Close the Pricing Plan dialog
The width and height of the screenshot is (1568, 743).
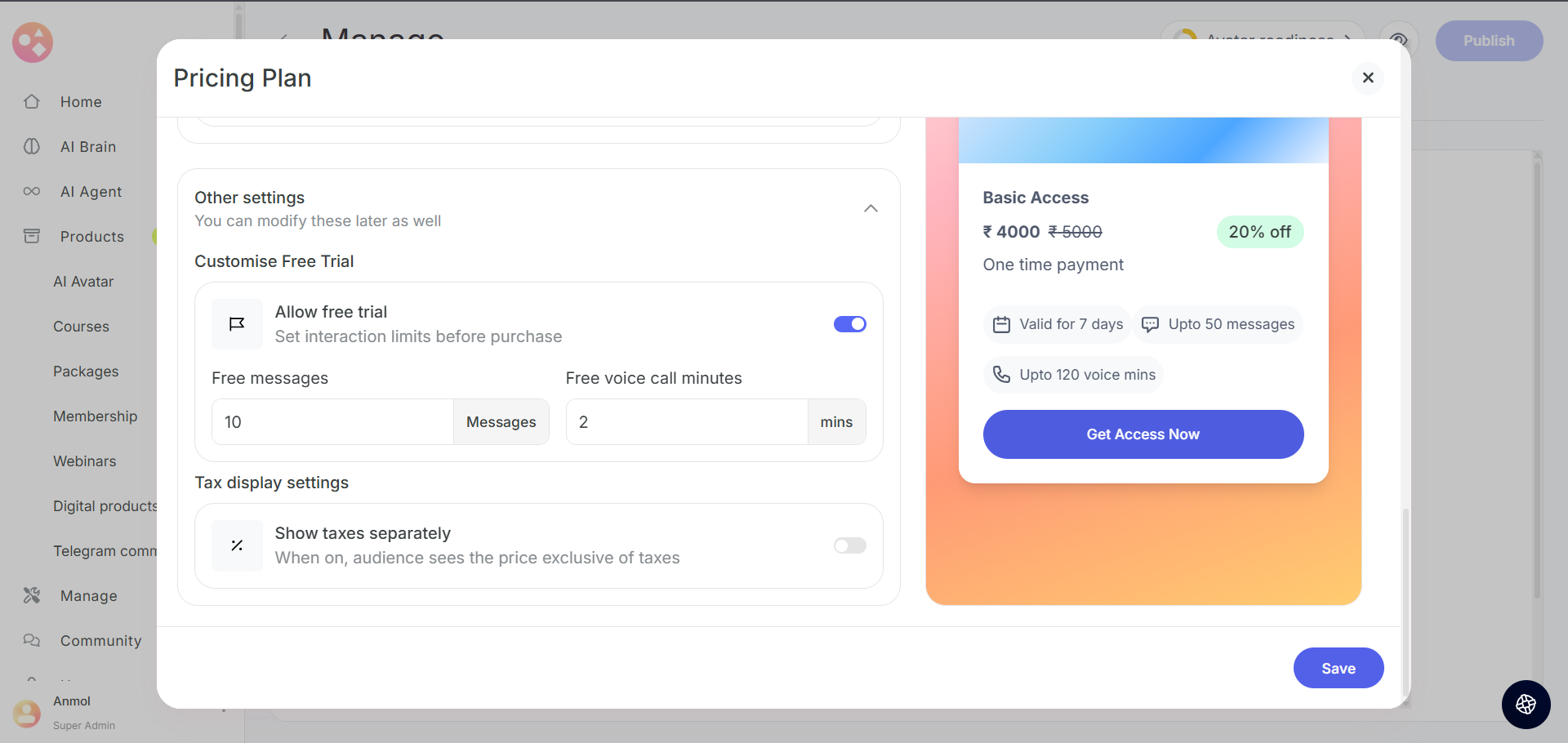click(x=1368, y=78)
